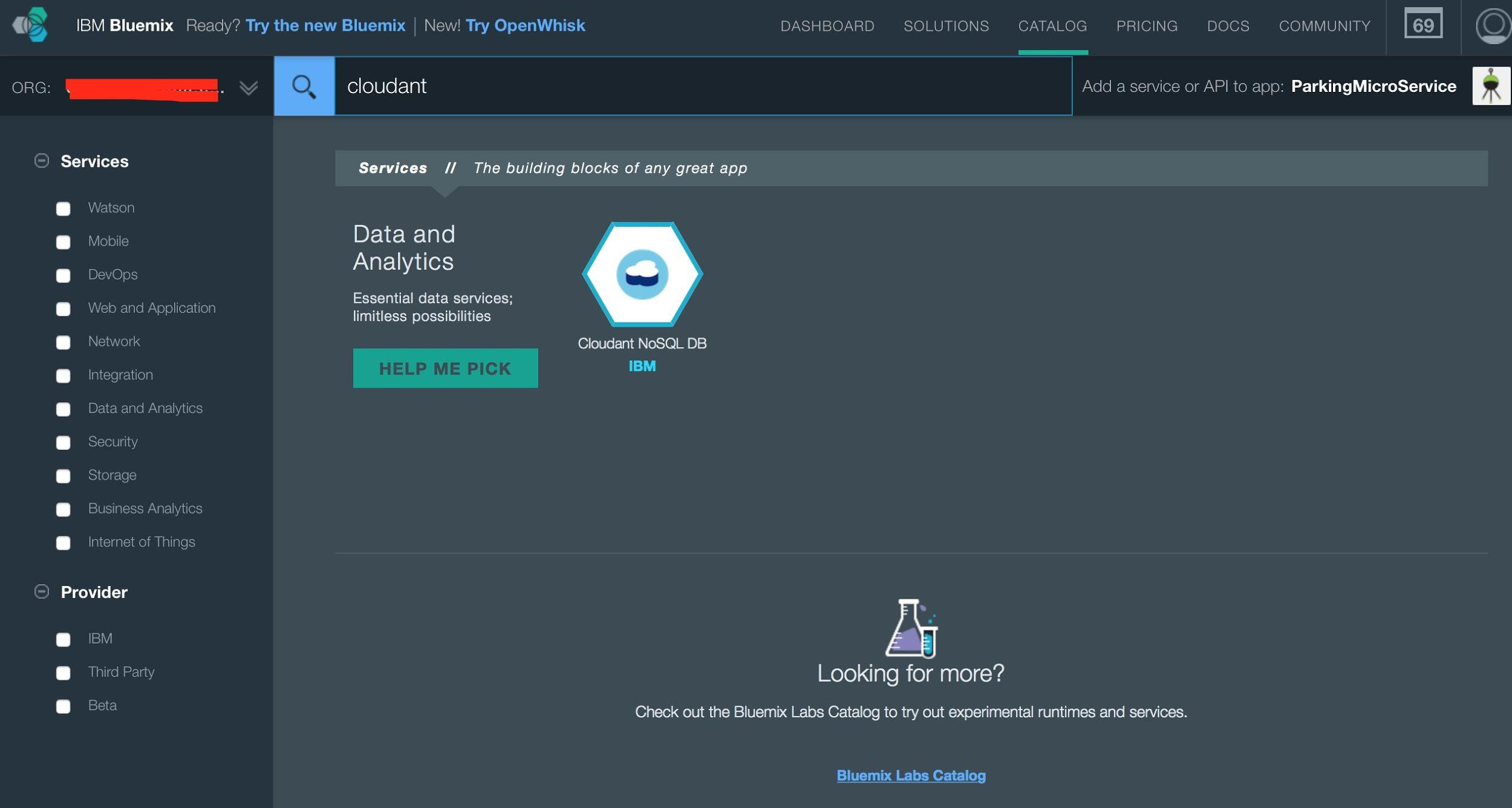Click the Services heading in the banner

coord(393,168)
